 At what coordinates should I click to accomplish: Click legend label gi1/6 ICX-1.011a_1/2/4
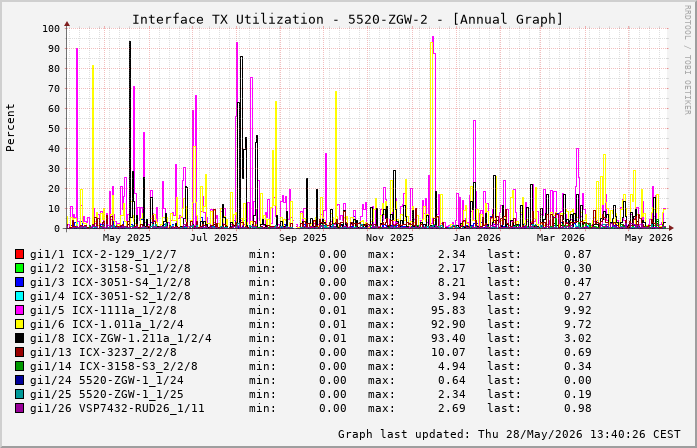point(107,324)
